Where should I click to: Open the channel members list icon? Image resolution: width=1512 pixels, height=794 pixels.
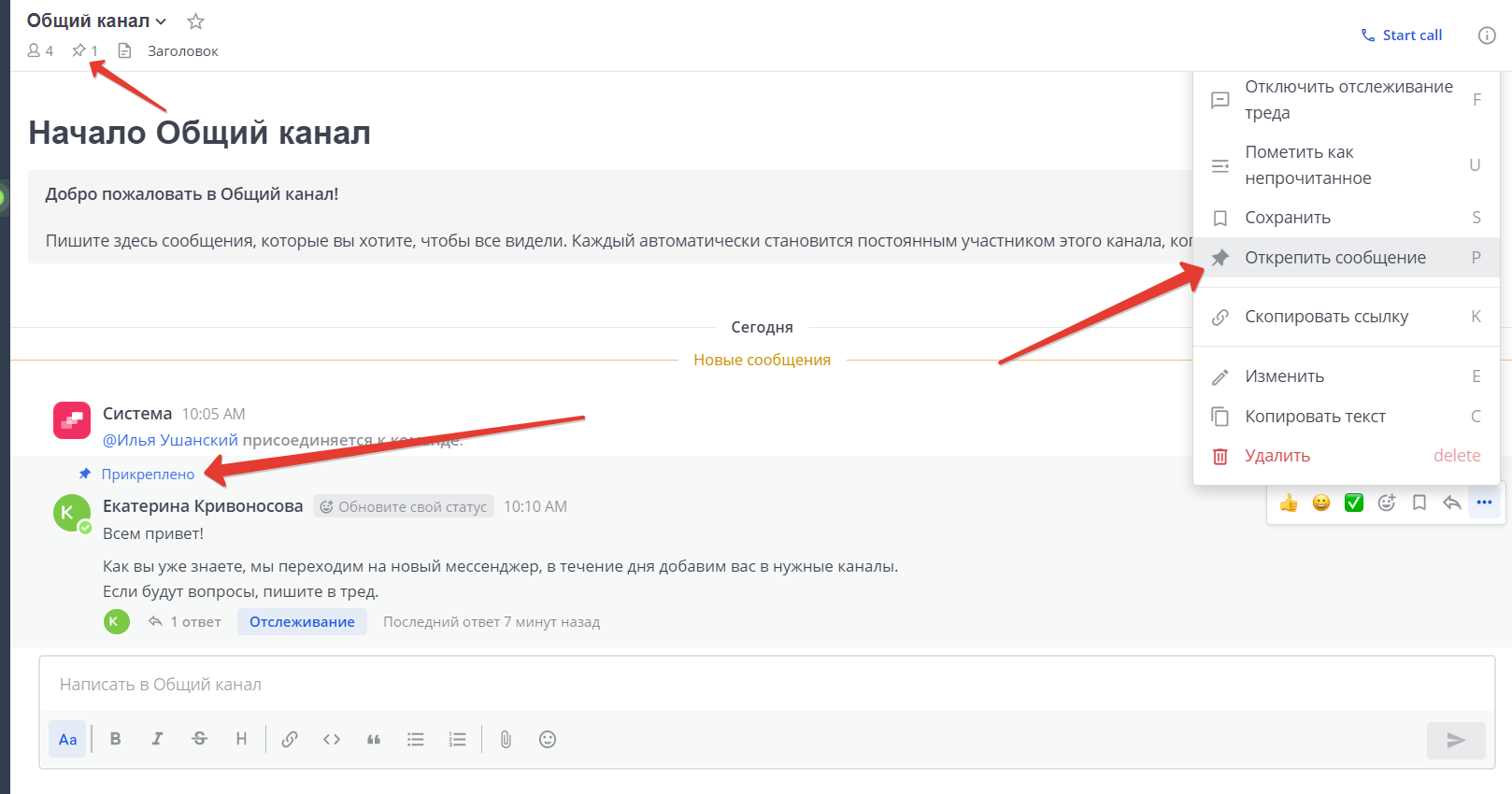(40, 51)
